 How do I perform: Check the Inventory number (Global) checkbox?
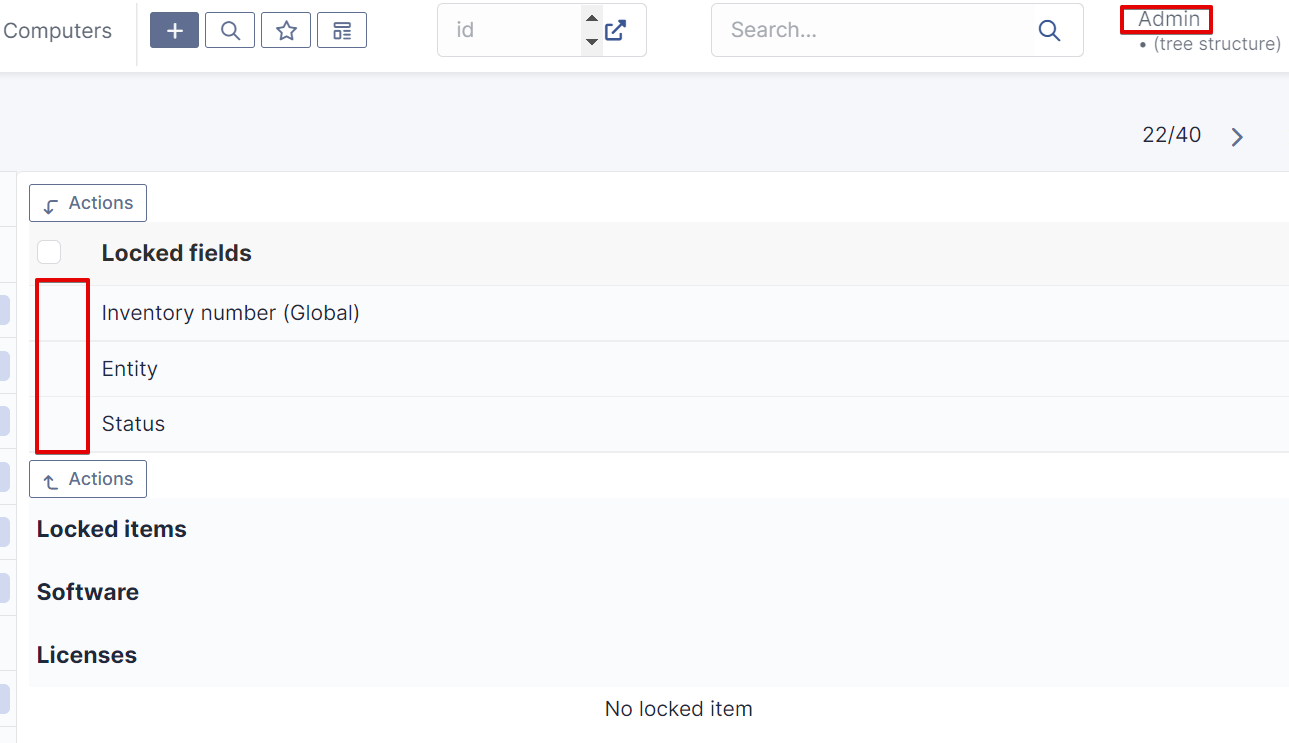[x=62, y=312]
